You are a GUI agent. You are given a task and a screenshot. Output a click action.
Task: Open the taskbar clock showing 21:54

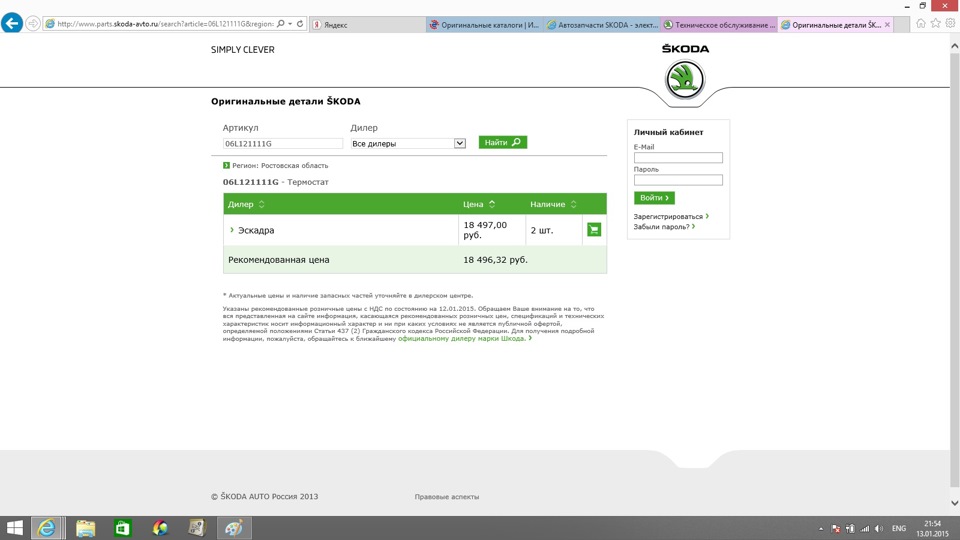click(932, 528)
